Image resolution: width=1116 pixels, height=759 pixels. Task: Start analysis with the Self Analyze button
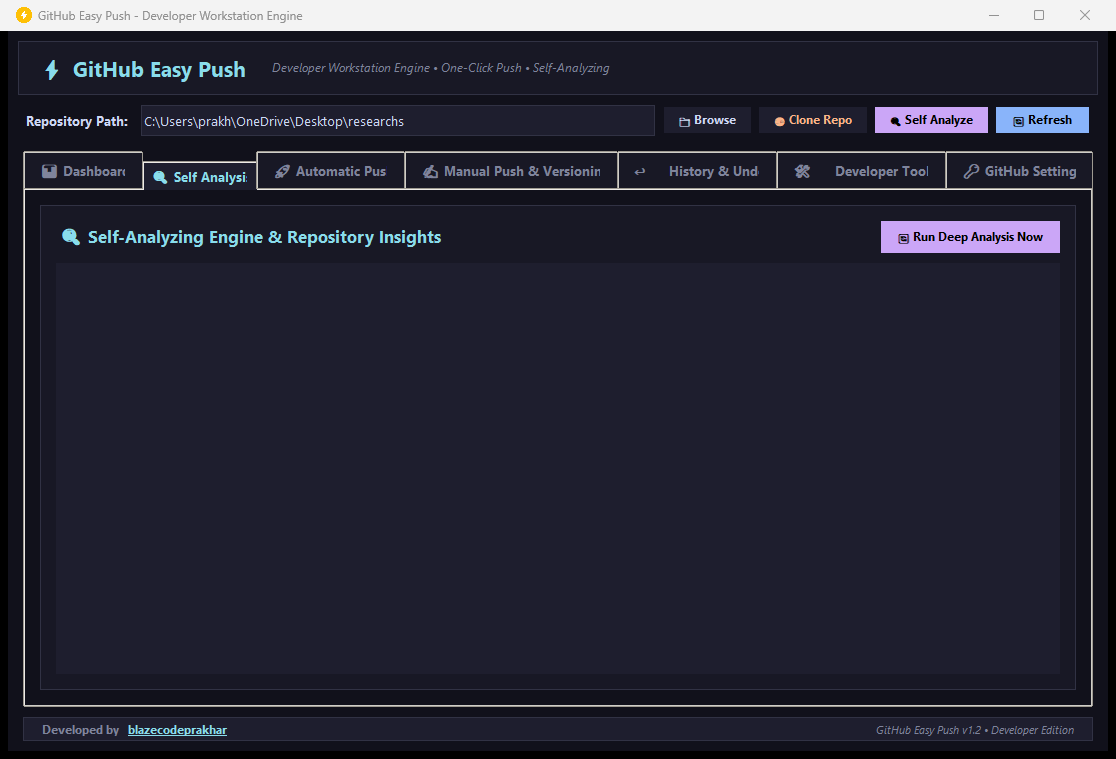tap(931, 120)
